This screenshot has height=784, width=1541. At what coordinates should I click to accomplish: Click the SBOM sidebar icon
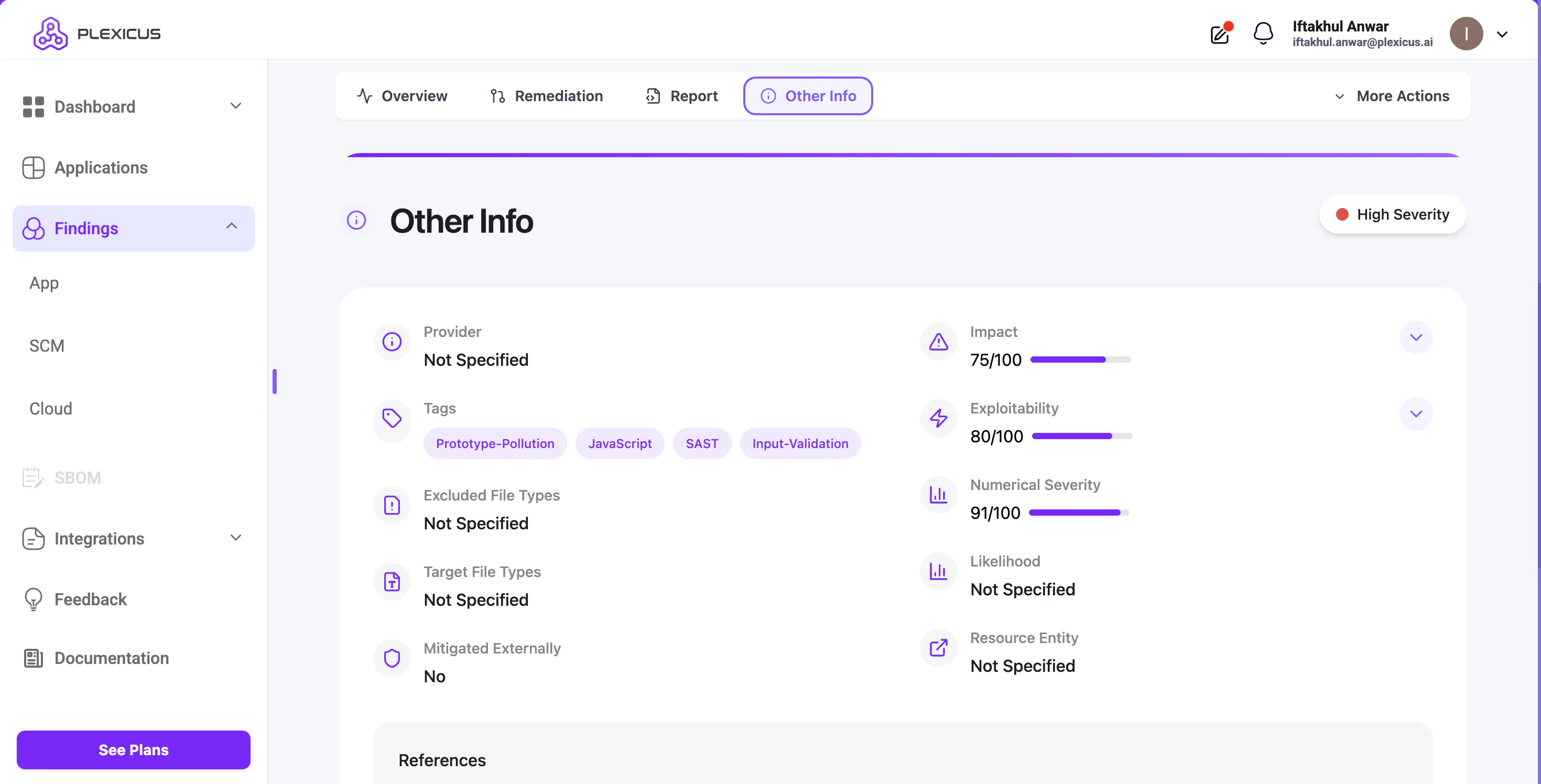click(34, 478)
